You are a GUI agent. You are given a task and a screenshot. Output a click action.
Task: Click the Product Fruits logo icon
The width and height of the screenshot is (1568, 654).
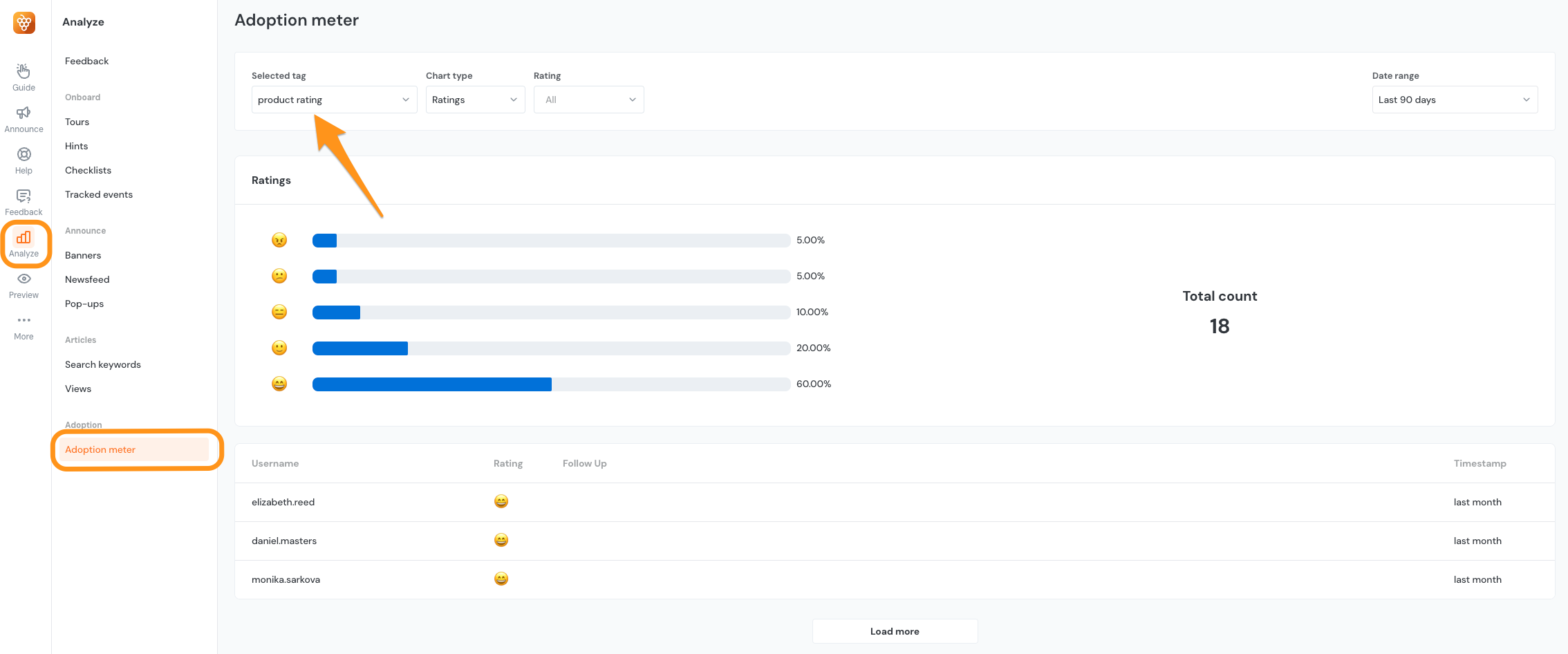pos(24,22)
